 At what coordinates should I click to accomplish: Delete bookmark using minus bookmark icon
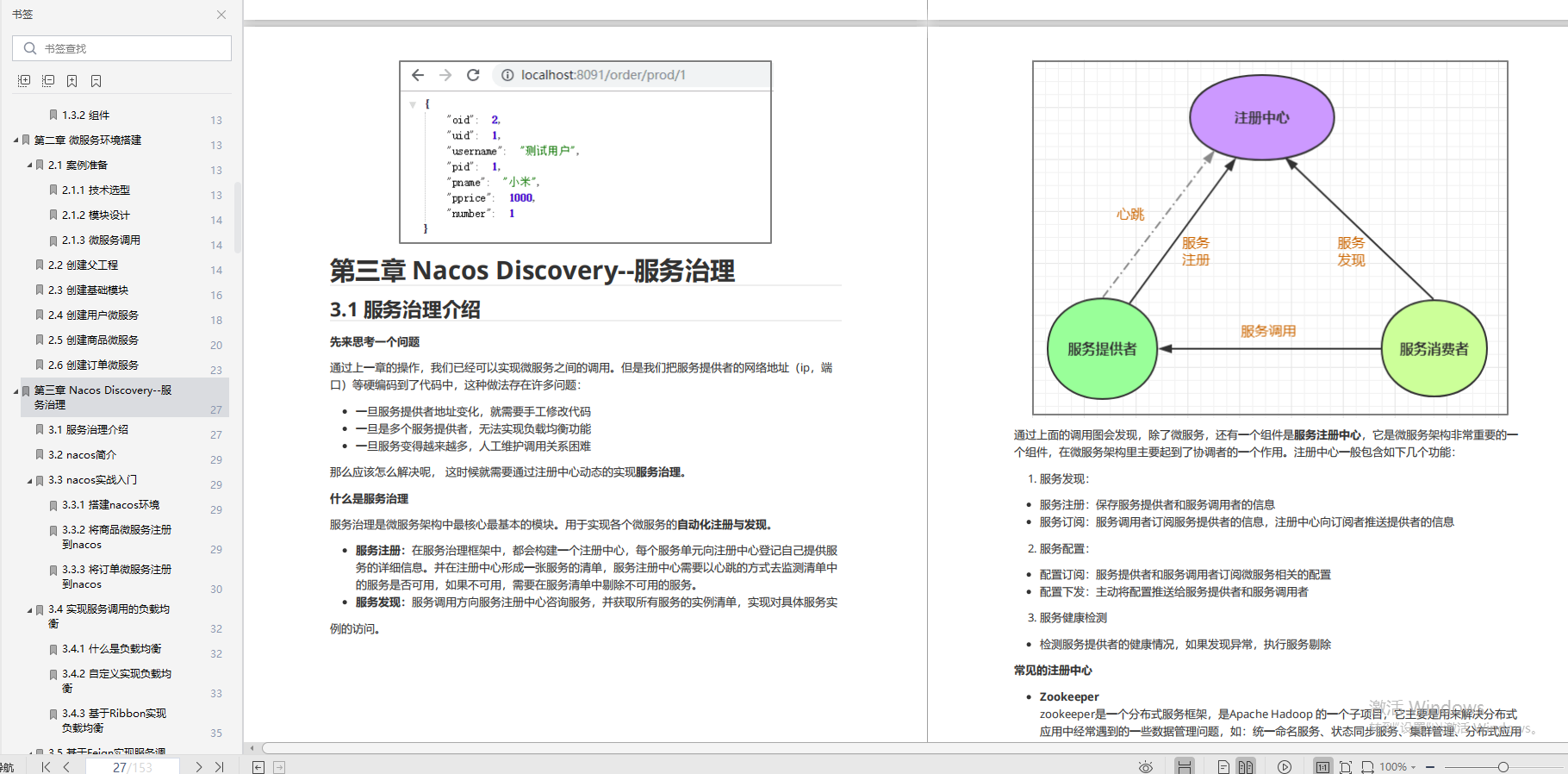click(x=96, y=80)
